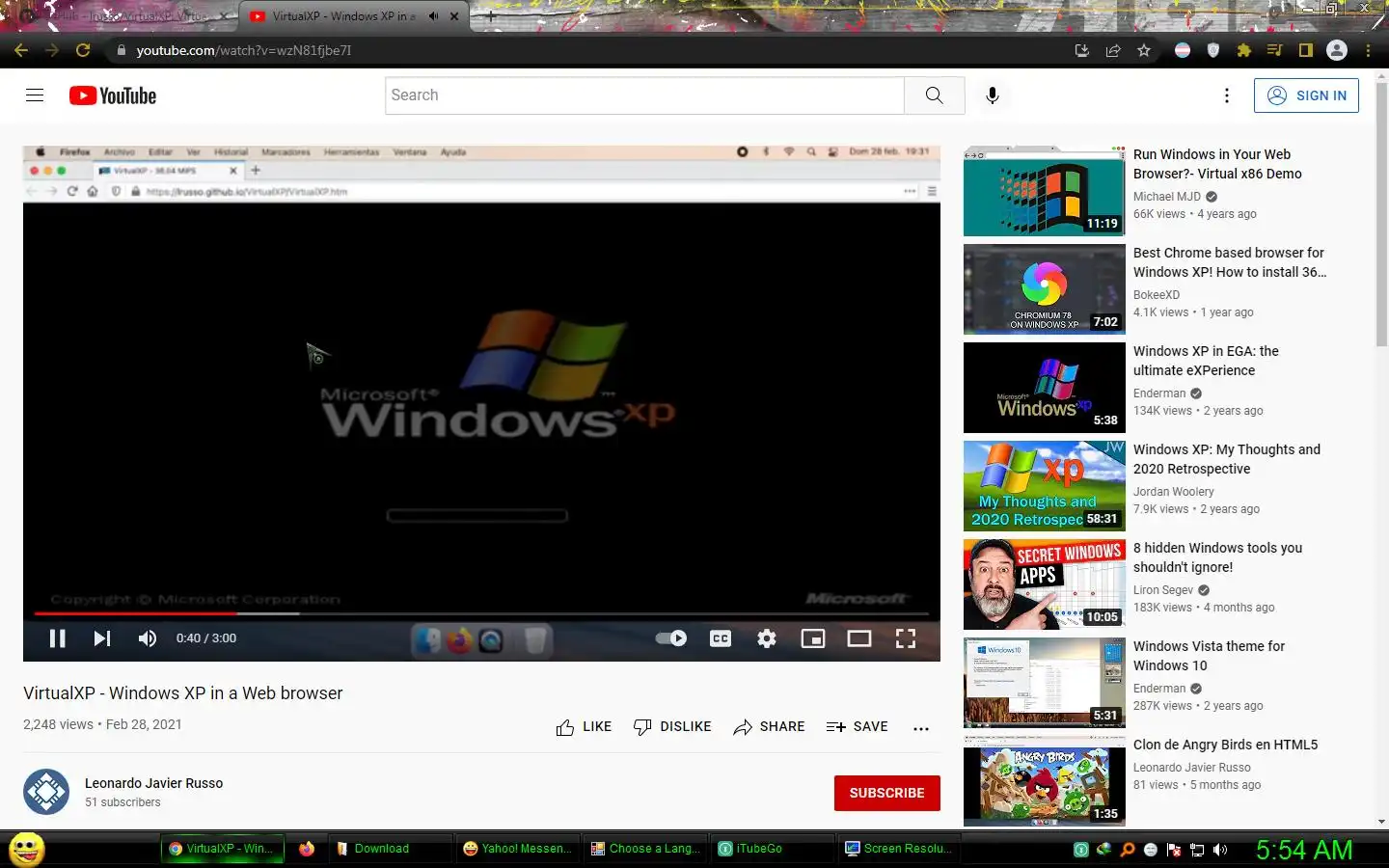
Task: Start voice search with microphone icon
Action: pos(992,95)
